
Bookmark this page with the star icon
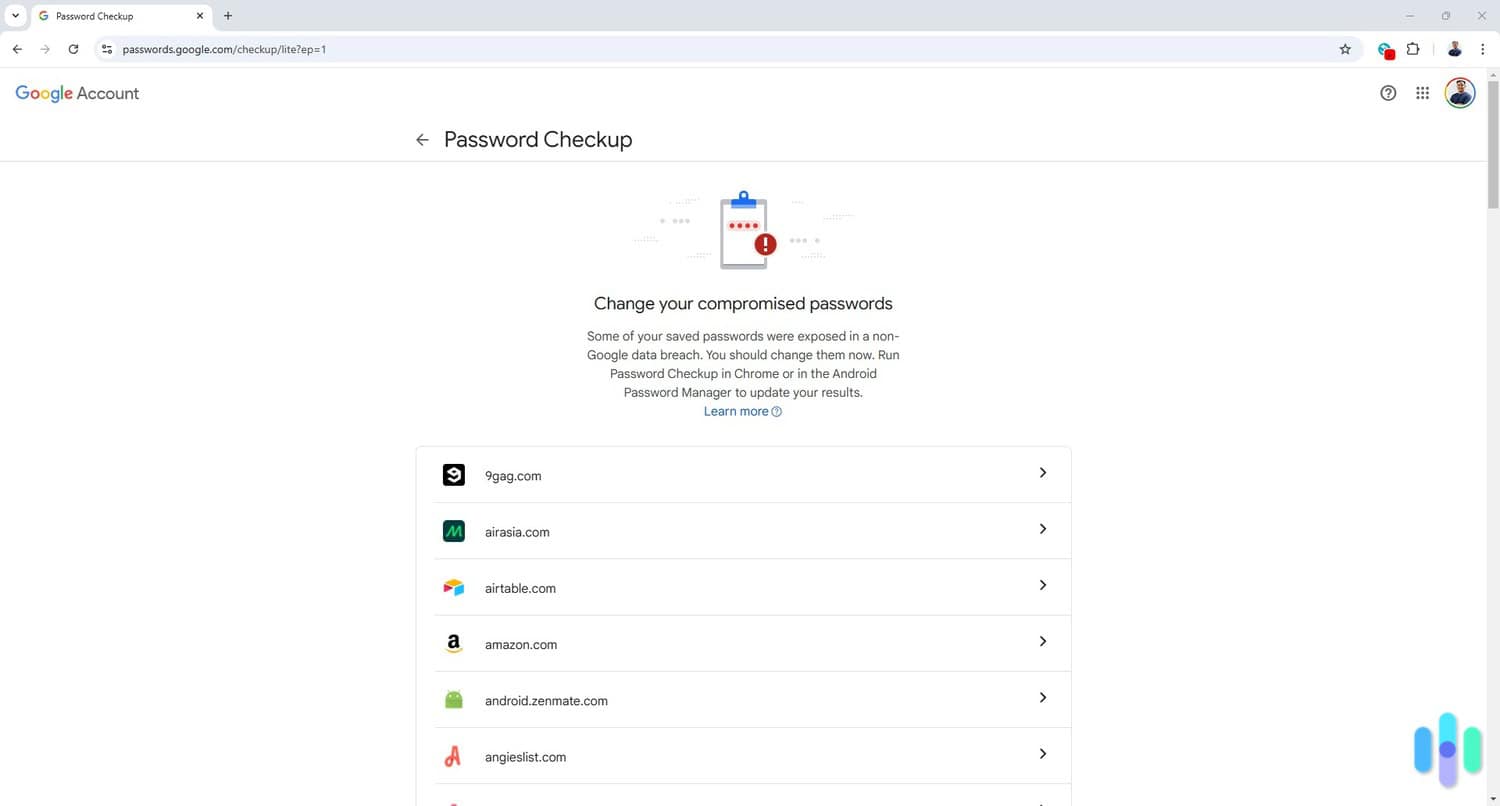(1345, 49)
